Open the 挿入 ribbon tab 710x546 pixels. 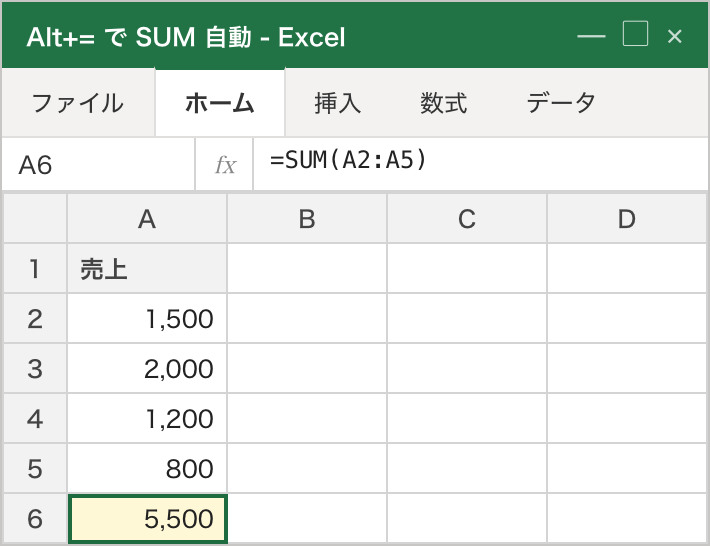pyautogui.click(x=338, y=103)
